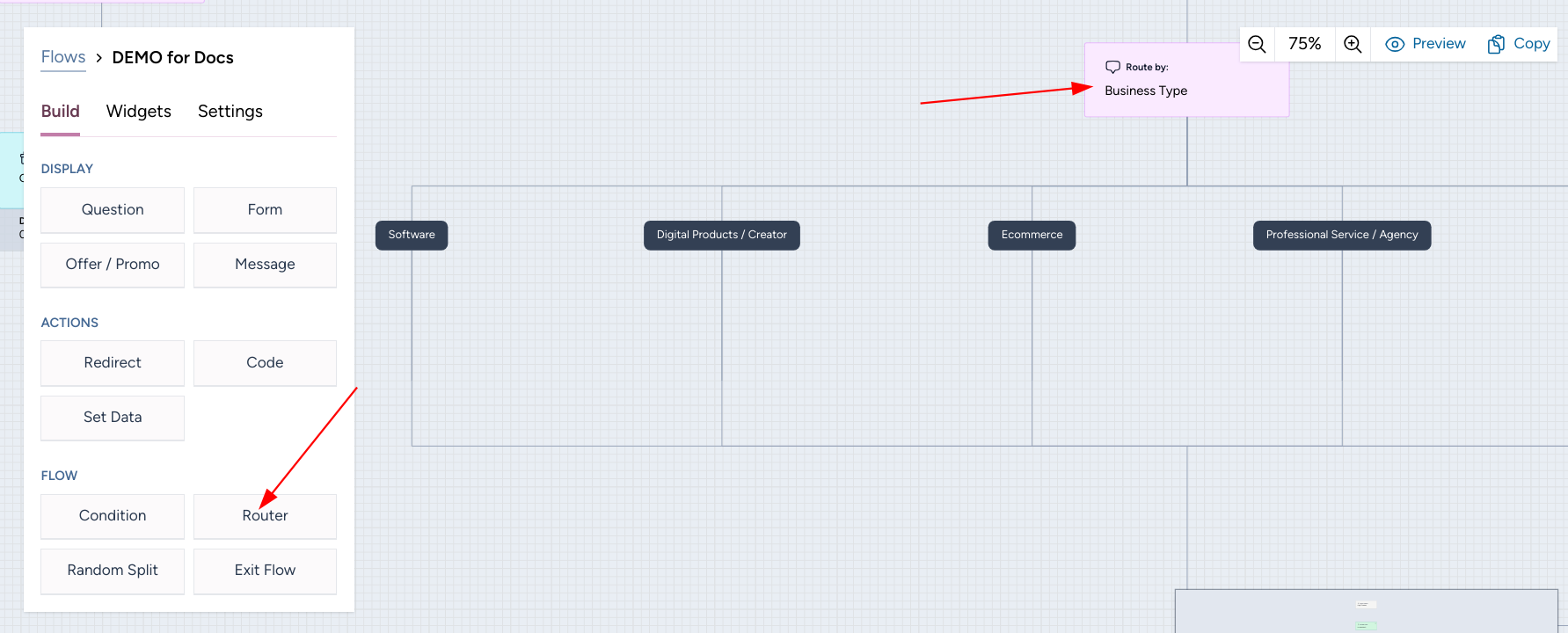The height and width of the screenshot is (633, 1568).
Task: Add a Set Data action
Action: [x=113, y=418]
